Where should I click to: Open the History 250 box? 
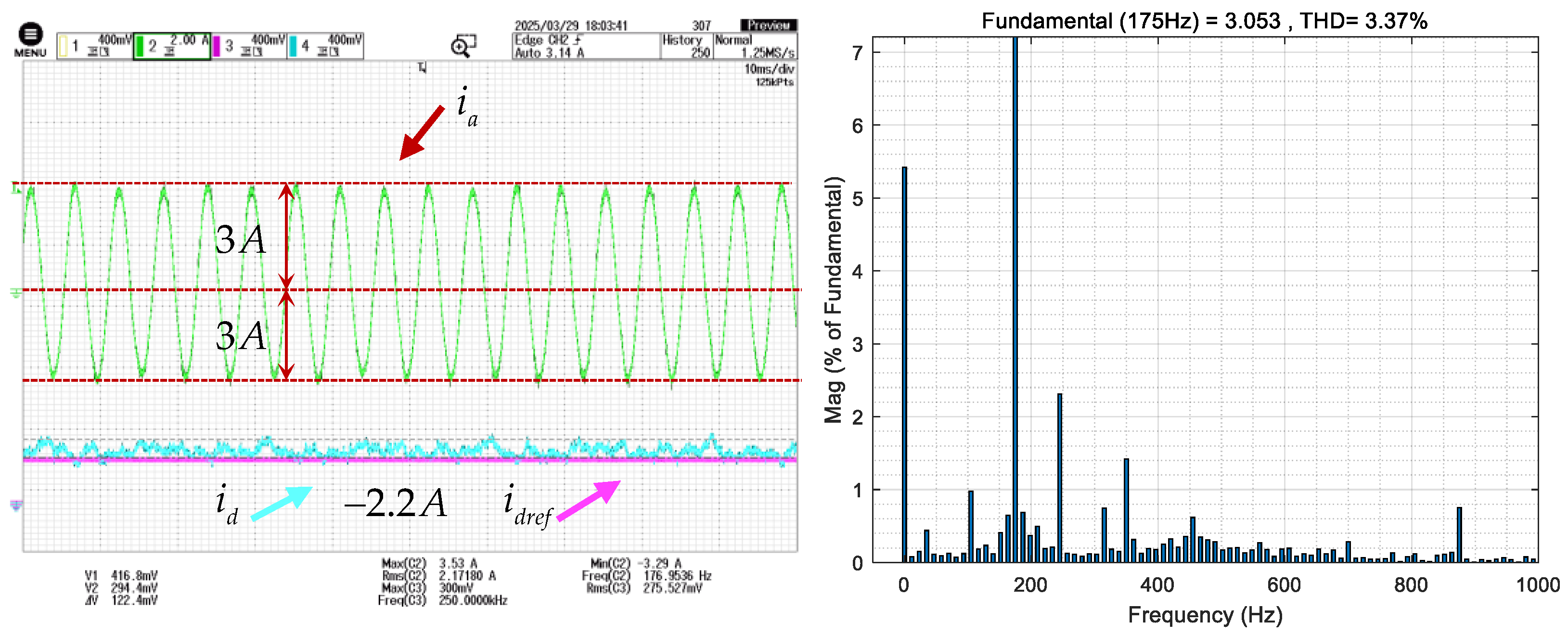click(x=686, y=46)
